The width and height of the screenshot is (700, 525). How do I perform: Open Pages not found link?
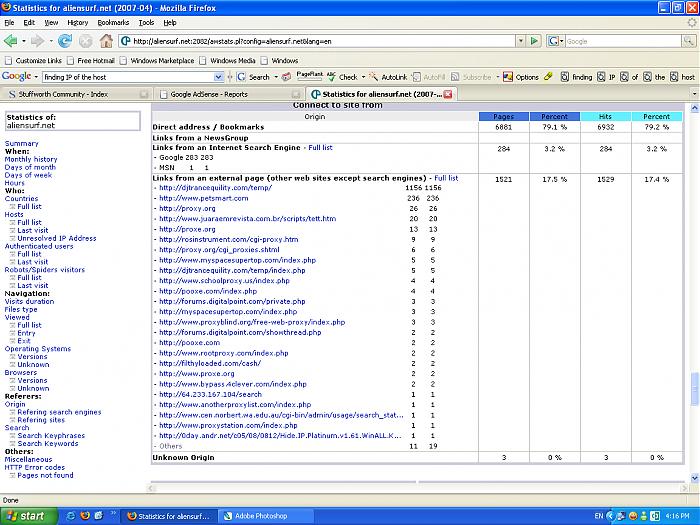[45, 475]
